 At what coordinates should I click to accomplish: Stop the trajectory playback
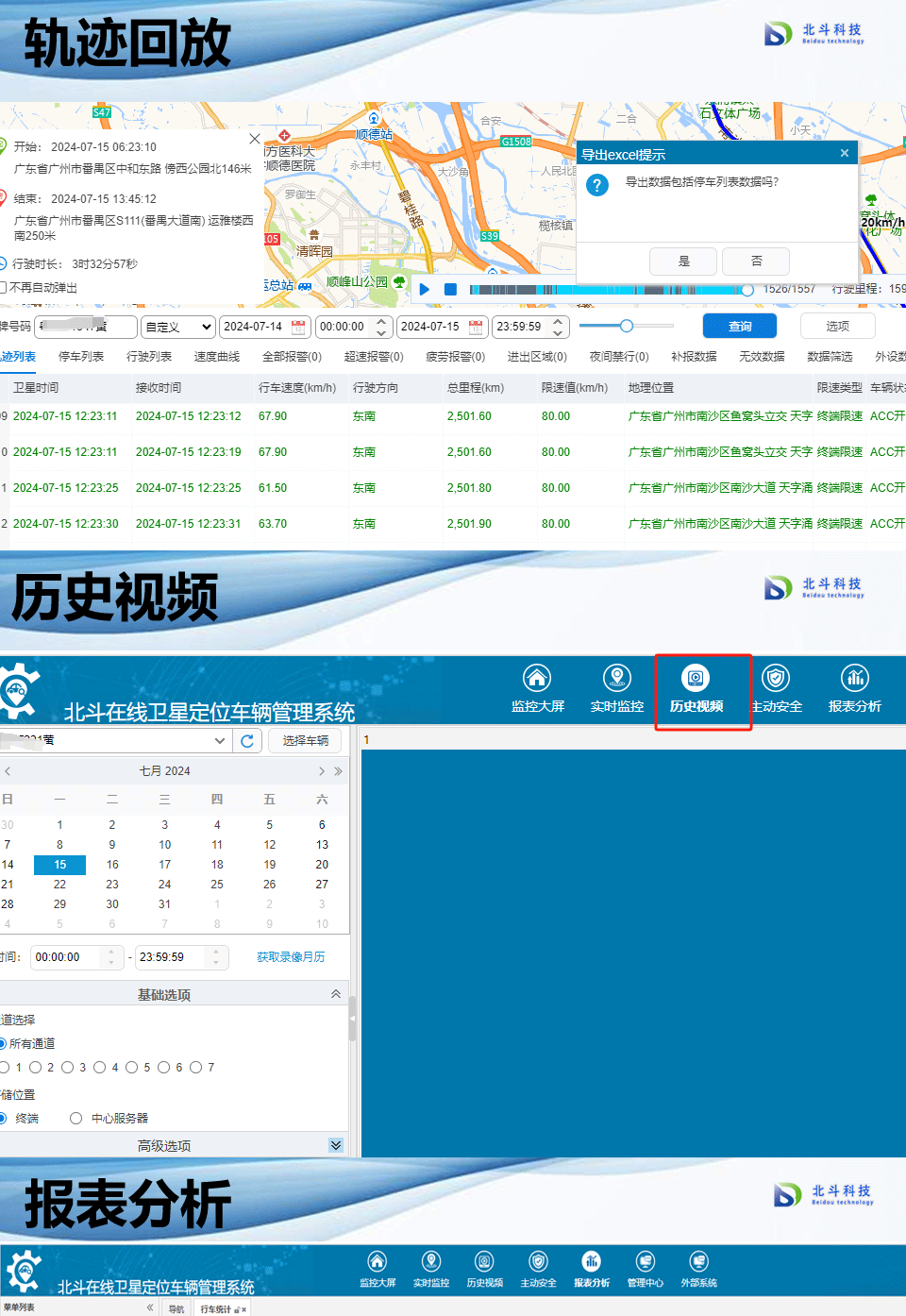click(450, 290)
